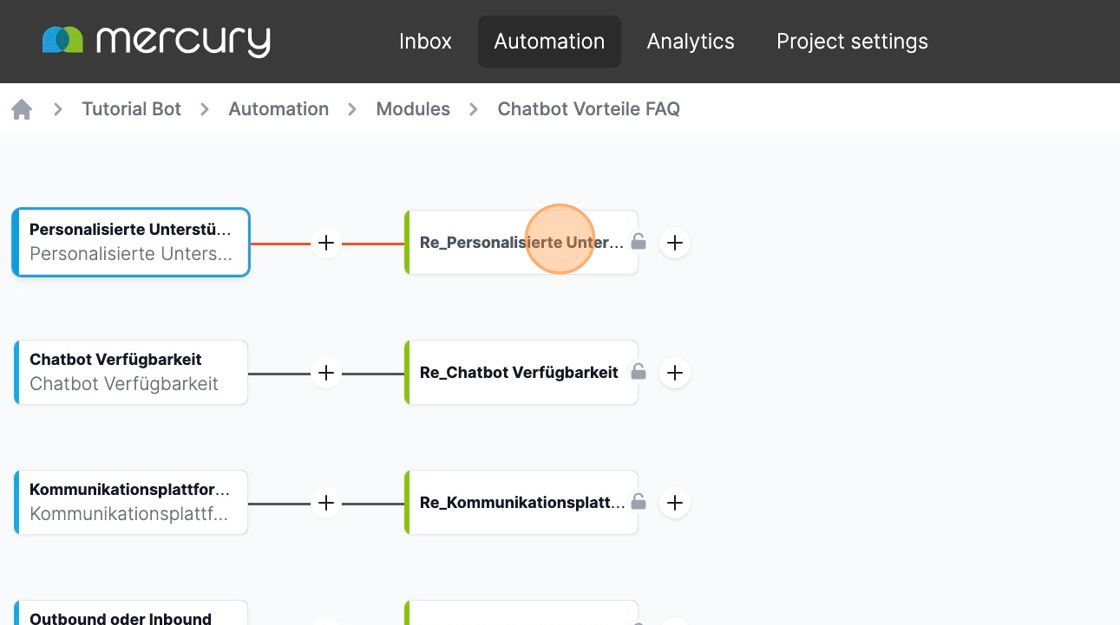1120x625 pixels.
Task: Select the Chatbot Verfügbarkeit intent node
Action: (130, 372)
